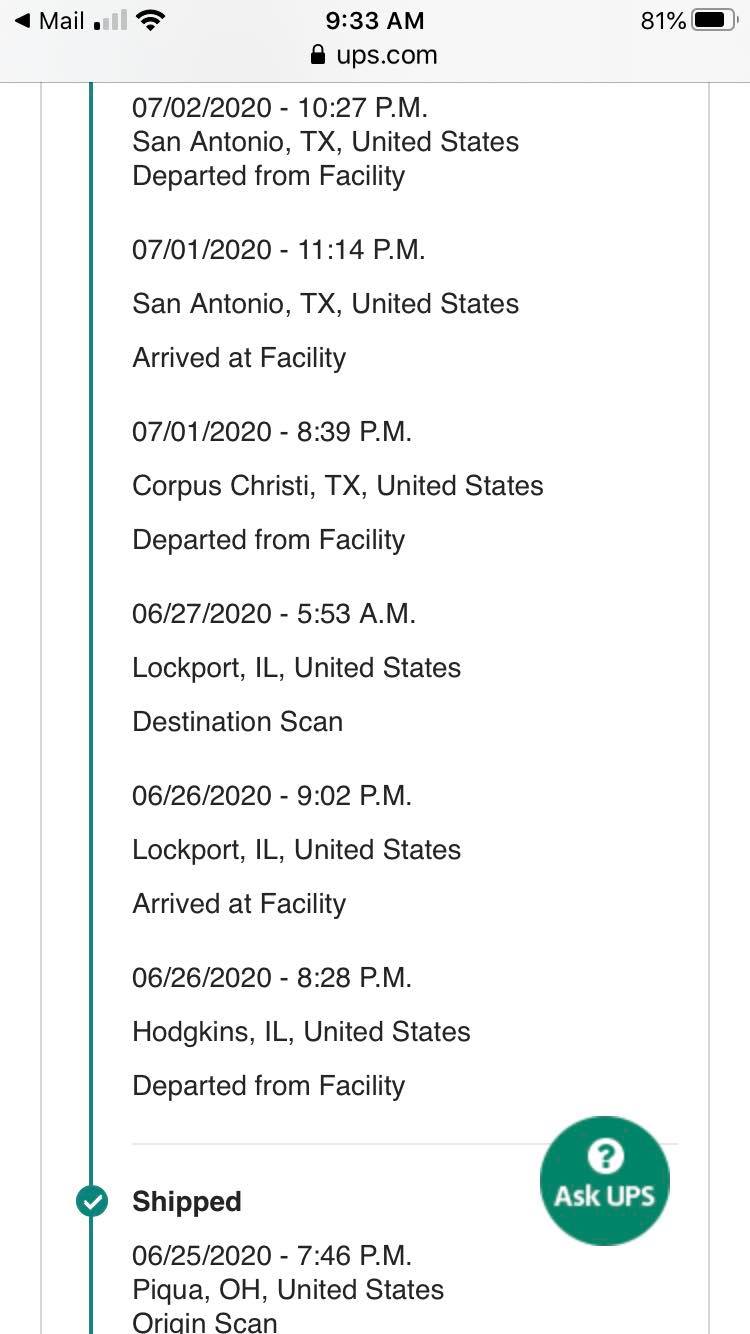Tap the 81% battery percentage text
This screenshot has height=1334, width=750.
click(663, 20)
